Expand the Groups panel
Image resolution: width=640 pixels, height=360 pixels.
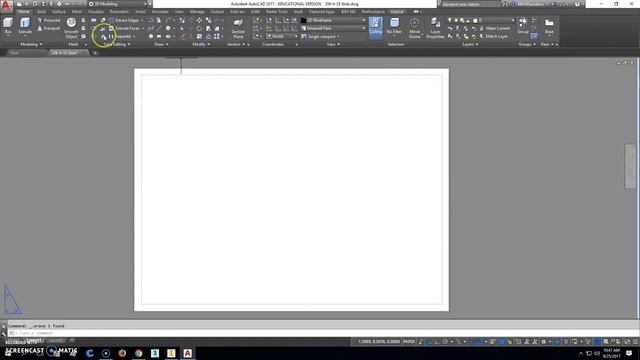tap(527, 44)
